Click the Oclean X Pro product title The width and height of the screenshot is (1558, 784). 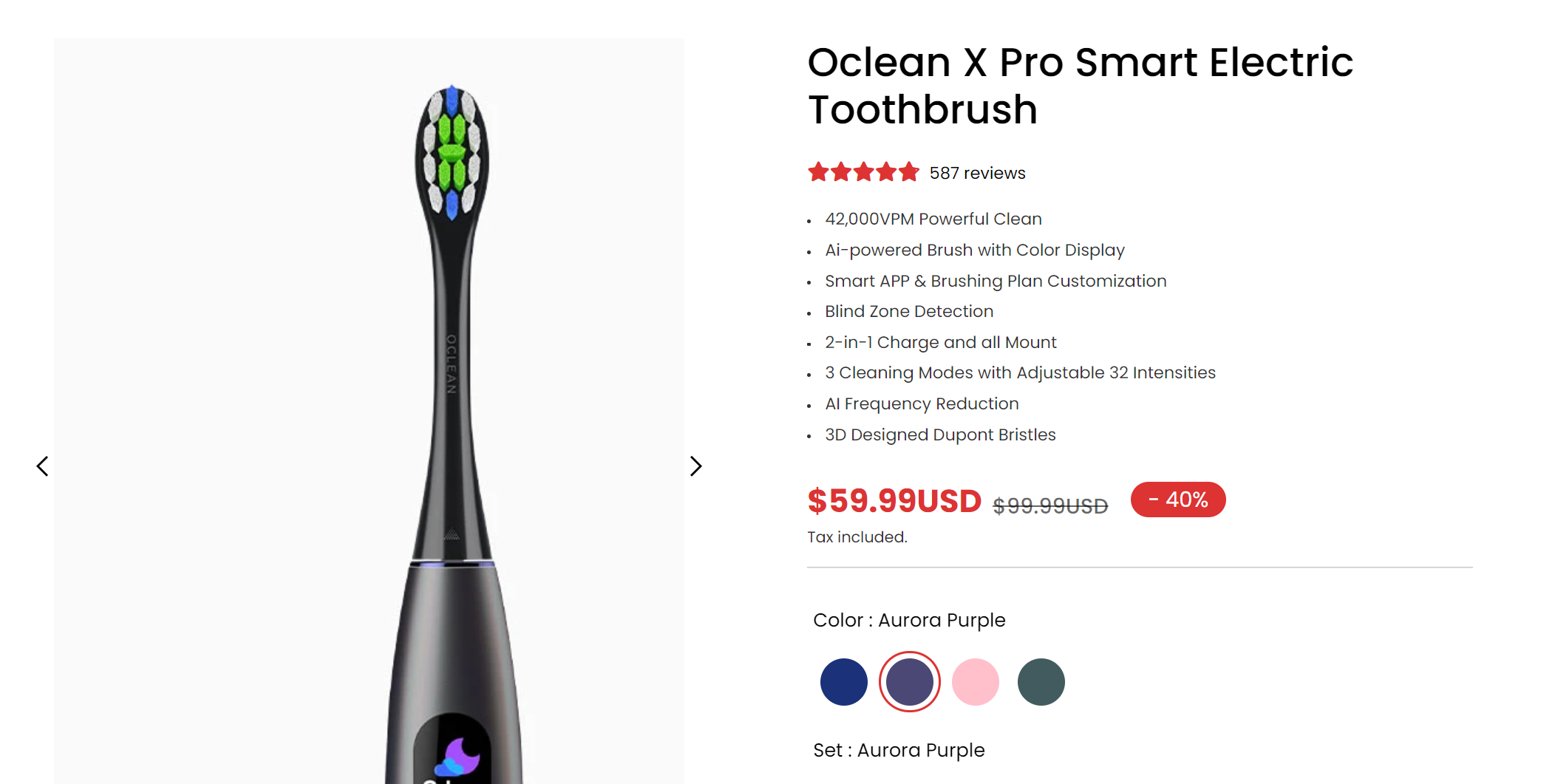[1080, 85]
